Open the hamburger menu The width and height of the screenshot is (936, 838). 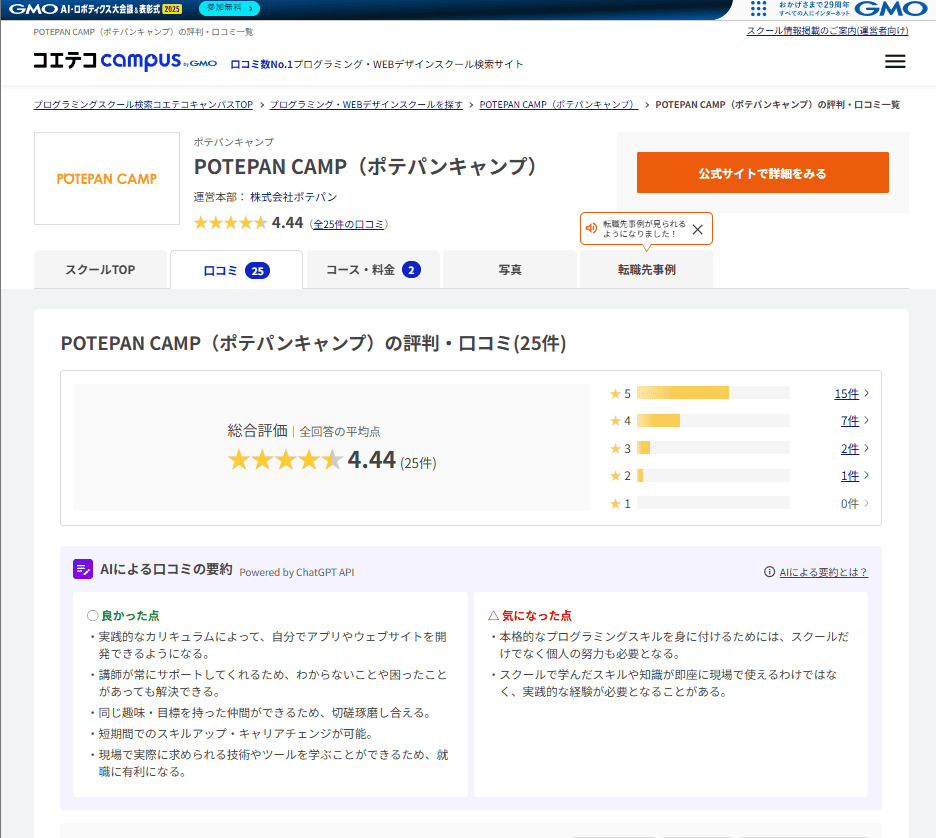point(894,61)
